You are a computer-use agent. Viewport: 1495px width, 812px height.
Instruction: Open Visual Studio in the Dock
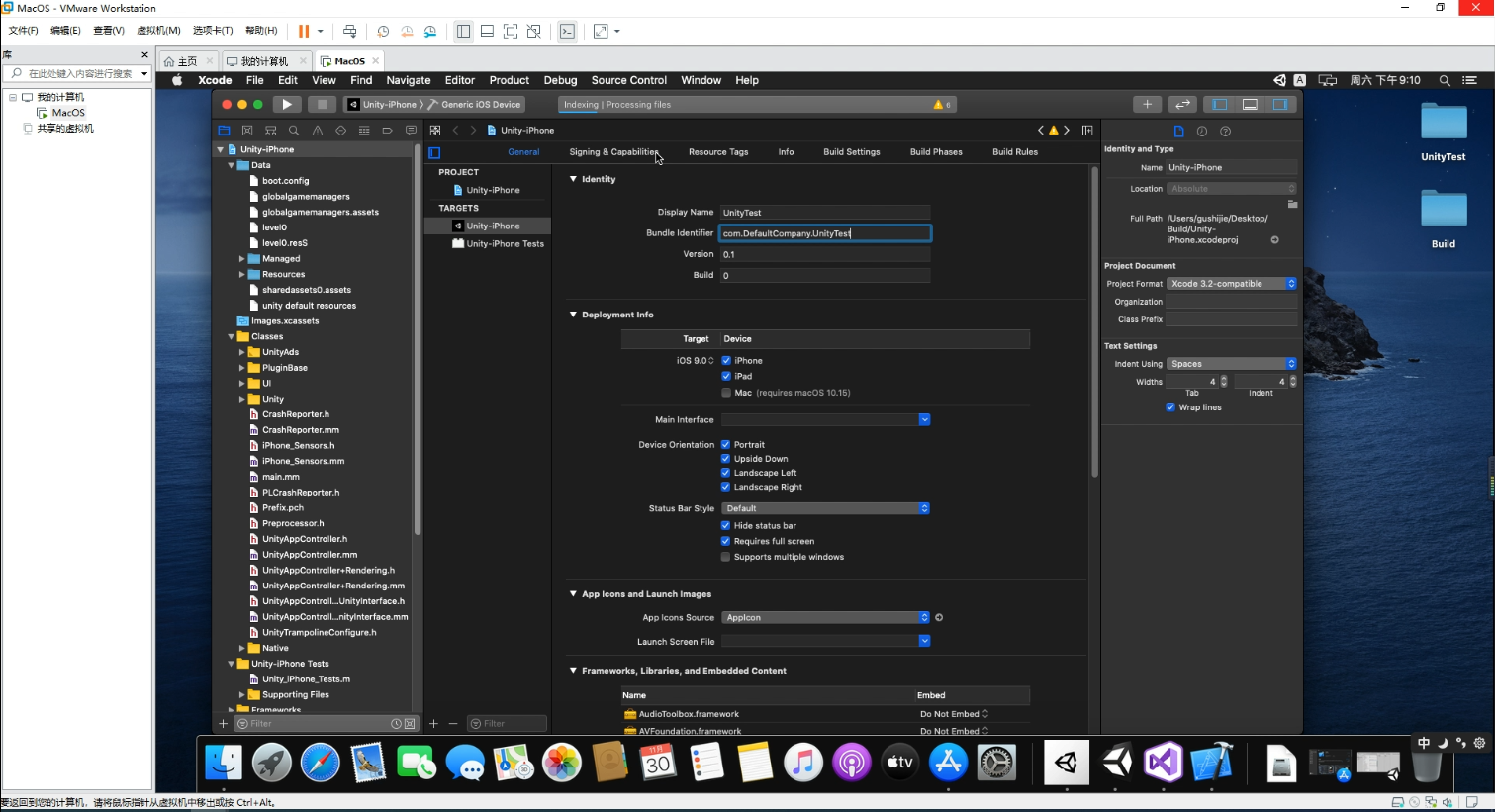[1164, 763]
